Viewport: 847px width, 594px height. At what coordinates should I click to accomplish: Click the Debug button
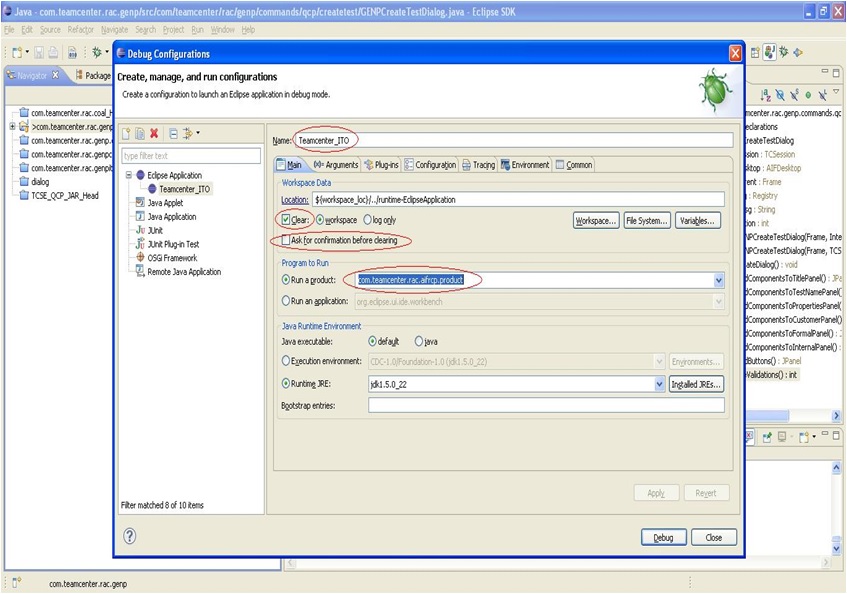click(x=663, y=536)
